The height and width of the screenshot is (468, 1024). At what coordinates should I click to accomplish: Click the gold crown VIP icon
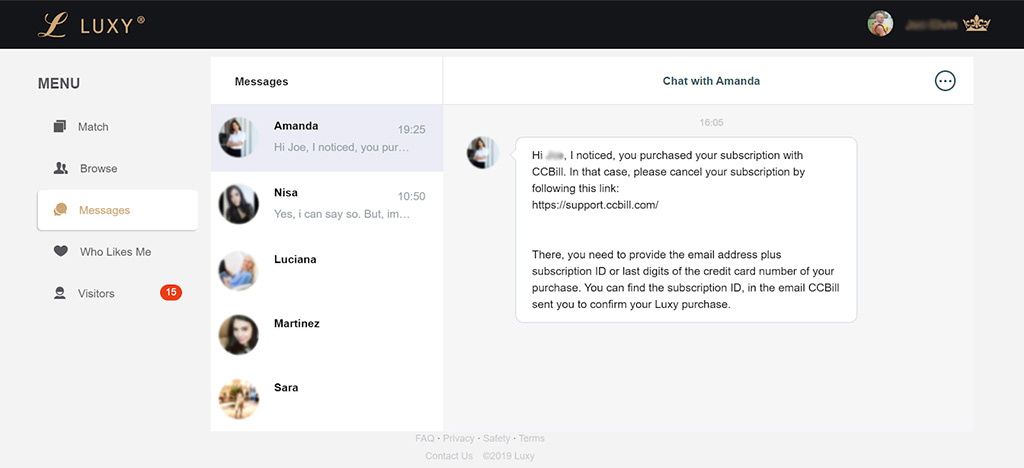pos(975,24)
